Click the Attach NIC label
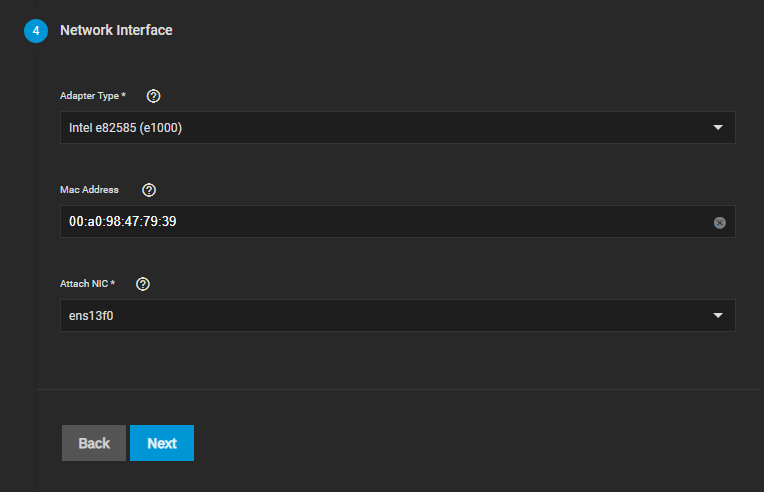 (85, 284)
